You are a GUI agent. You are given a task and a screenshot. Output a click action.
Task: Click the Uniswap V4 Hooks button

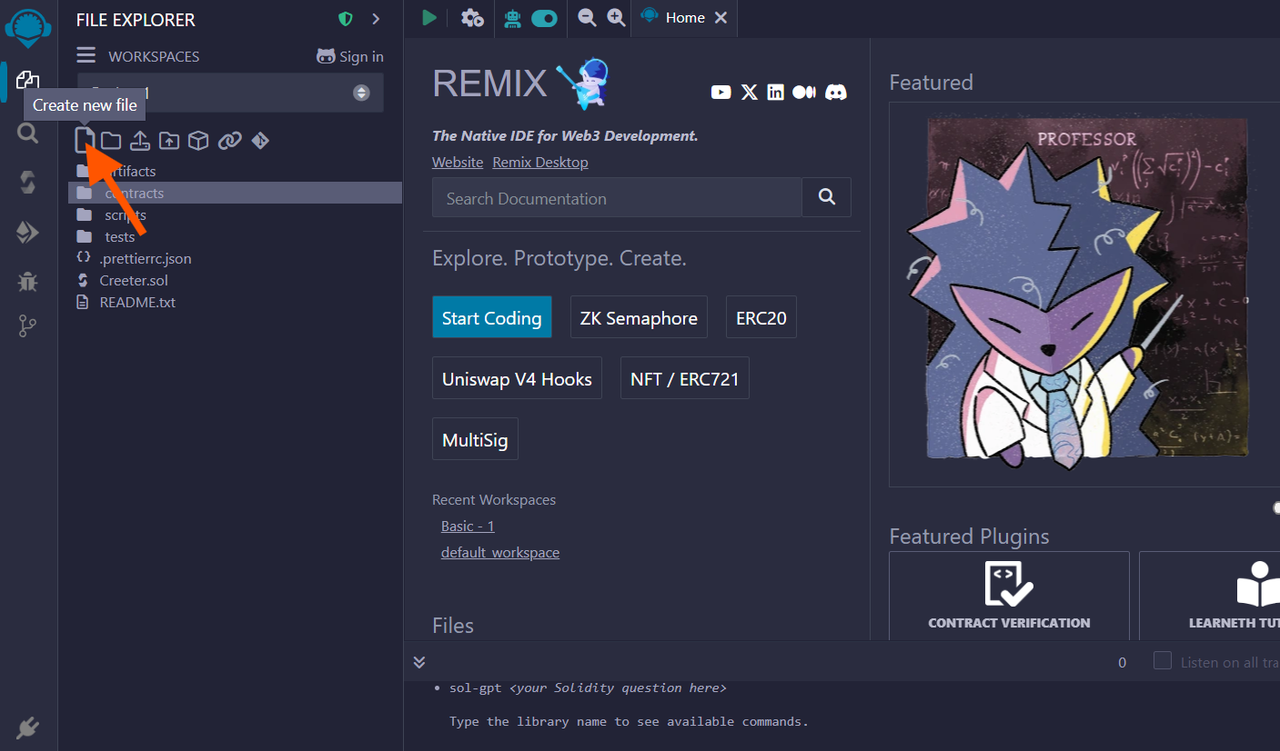tap(517, 378)
